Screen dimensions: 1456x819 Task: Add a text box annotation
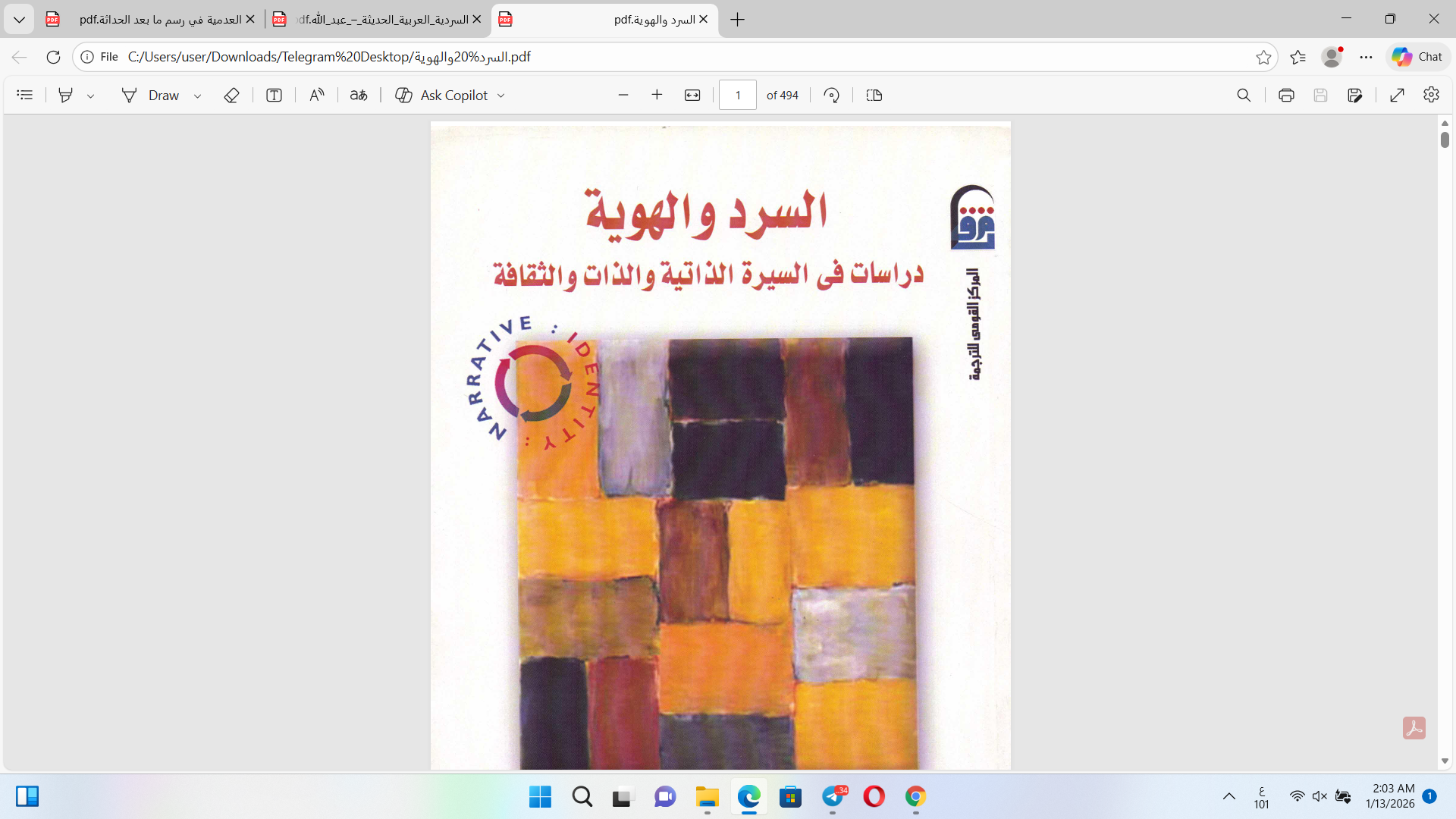[274, 95]
